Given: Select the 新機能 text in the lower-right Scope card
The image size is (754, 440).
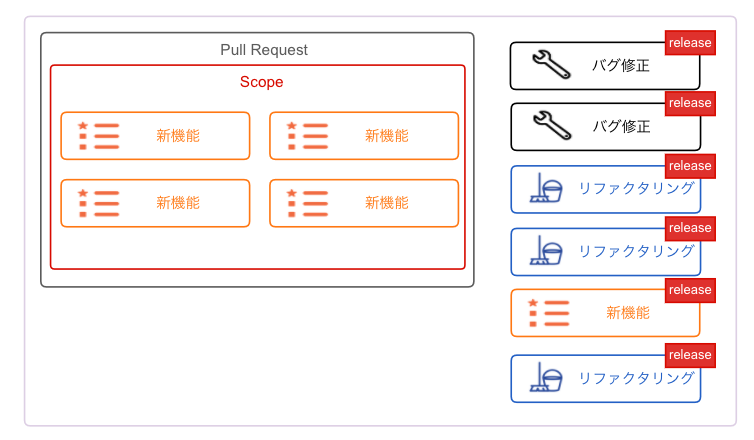Looking at the screenshot, I should coord(387,203).
